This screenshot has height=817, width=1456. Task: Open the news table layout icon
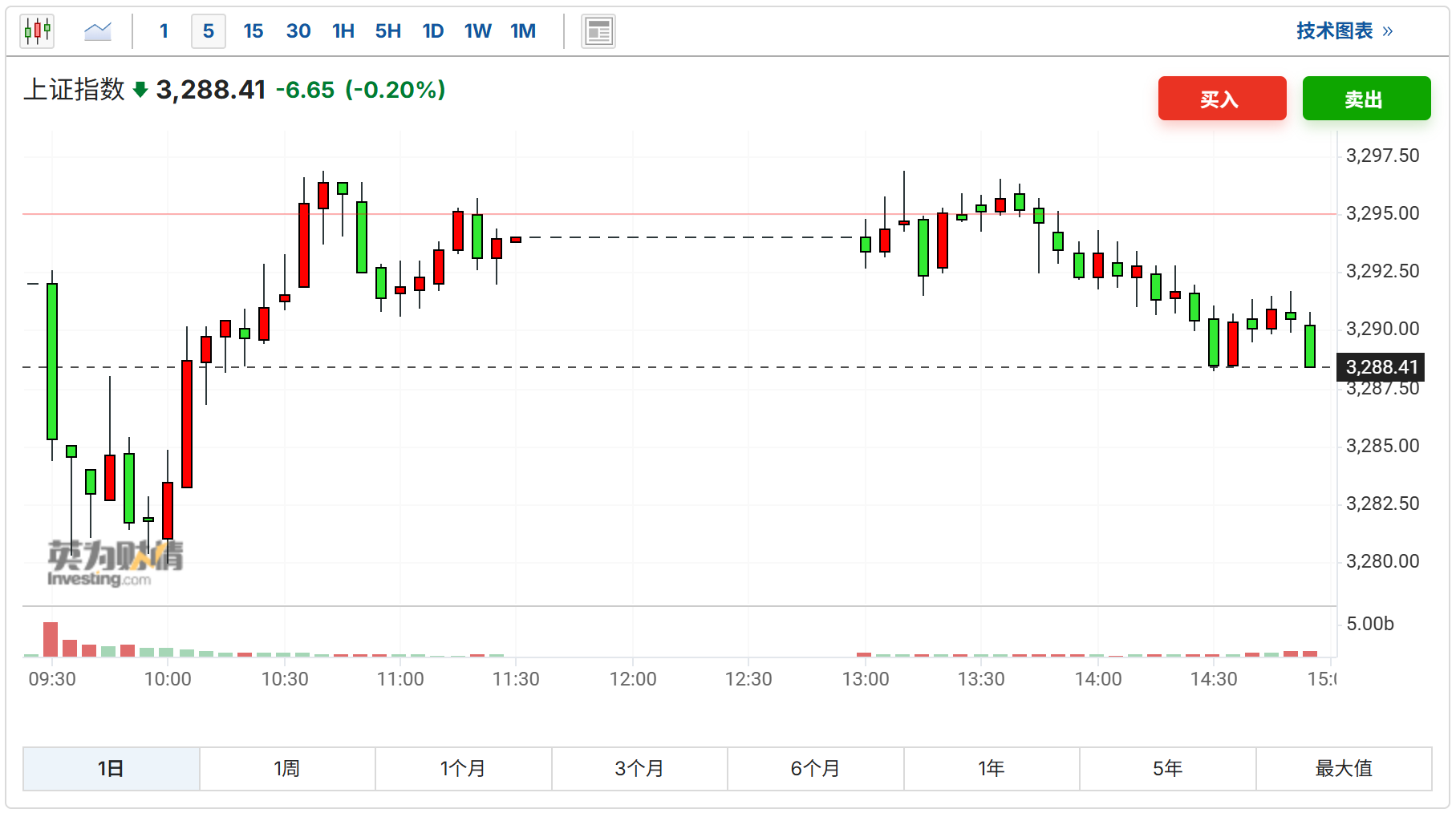click(x=598, y=31)
